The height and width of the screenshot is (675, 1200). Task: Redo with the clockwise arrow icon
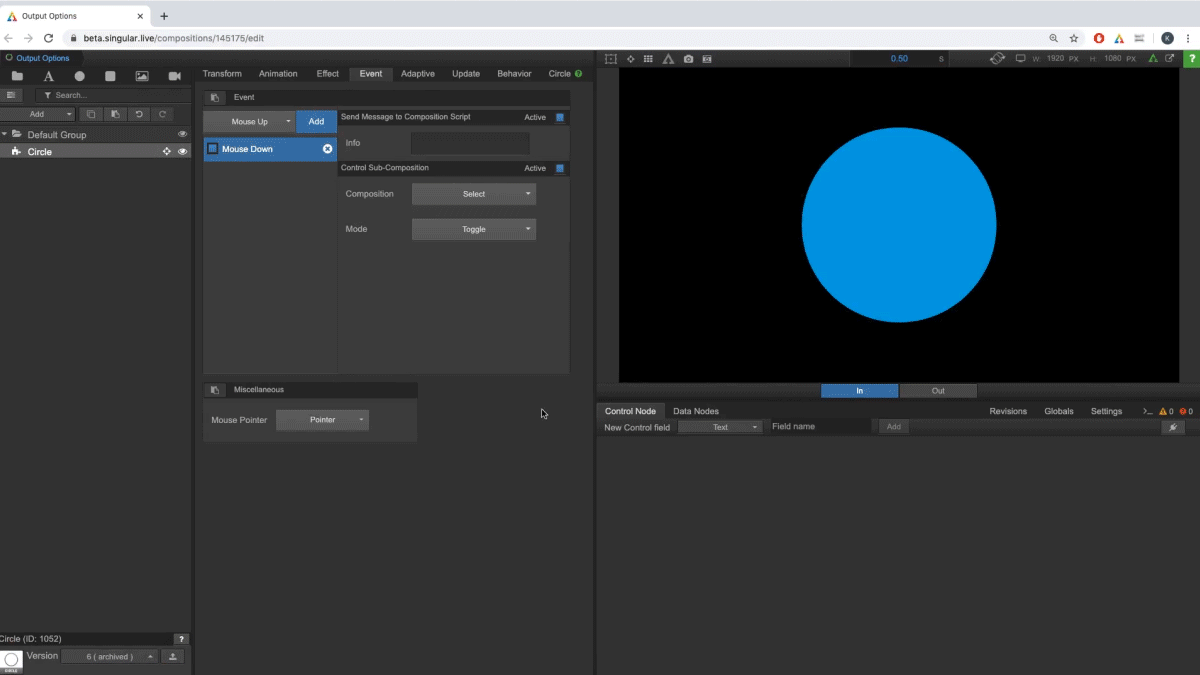pyautogui.click(x=163, y=114)
